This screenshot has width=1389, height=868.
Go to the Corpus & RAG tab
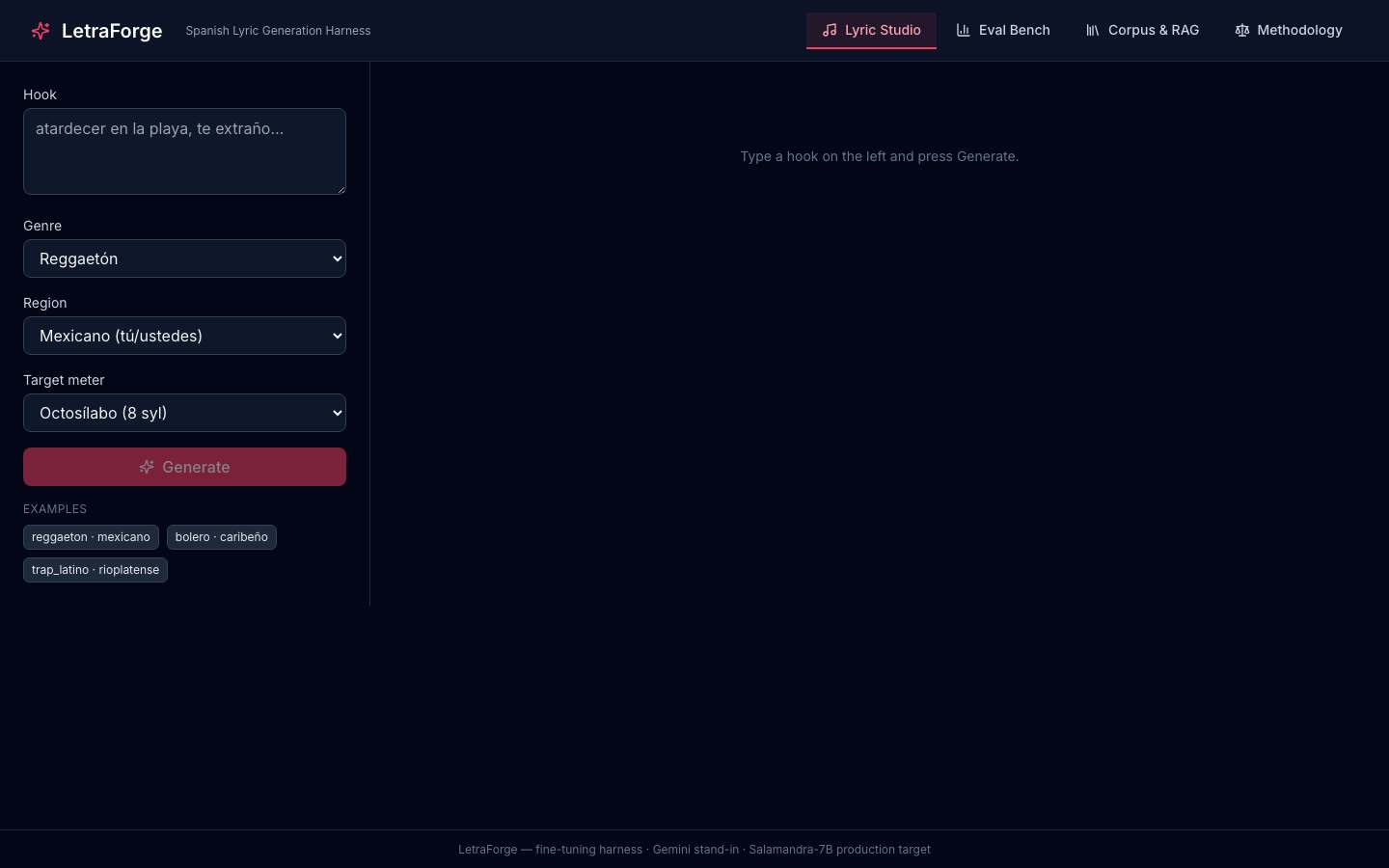pyautogui.click(x=1142, y=30)
